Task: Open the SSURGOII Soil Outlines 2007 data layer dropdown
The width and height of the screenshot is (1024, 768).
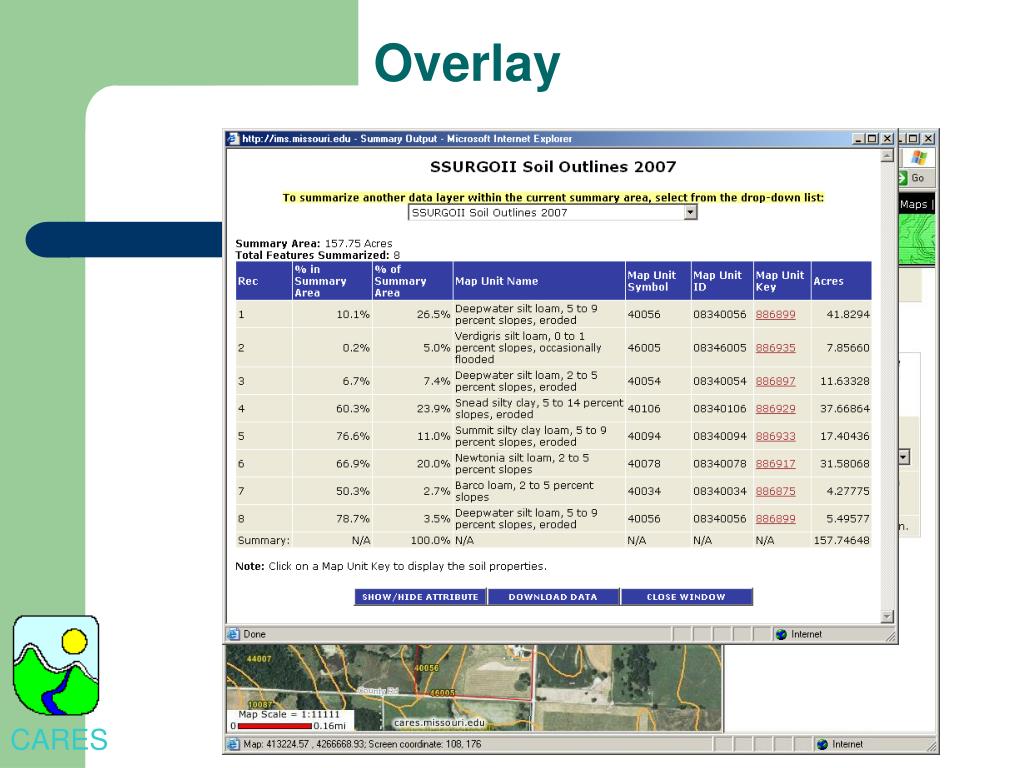Action: (552, 213)
